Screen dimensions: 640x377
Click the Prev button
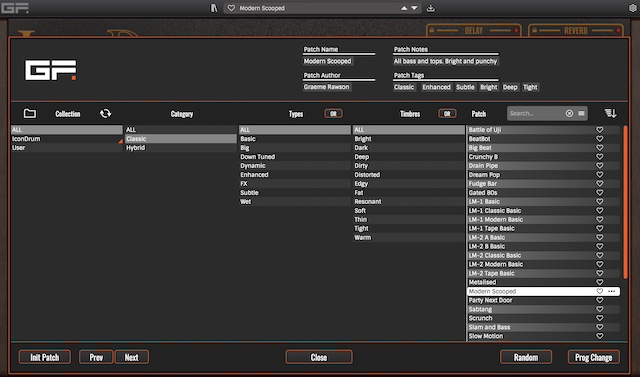click(x=96, y=357)
